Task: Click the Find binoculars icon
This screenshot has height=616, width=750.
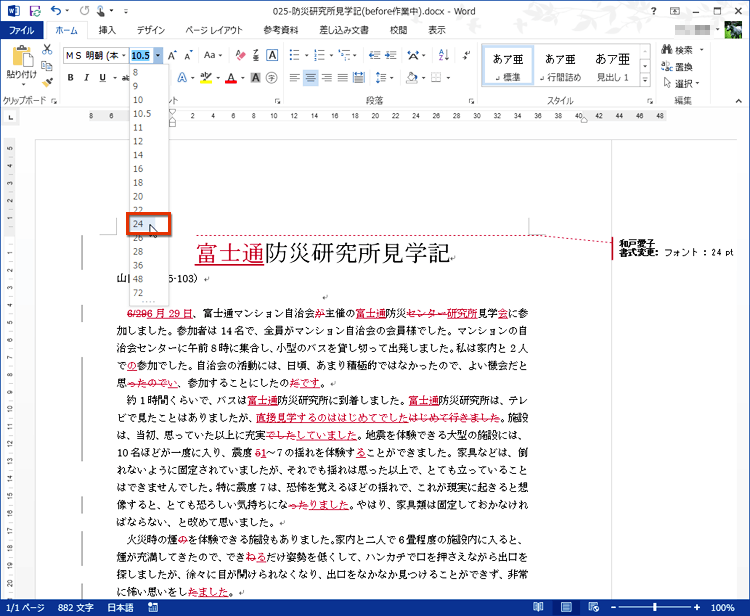Action: (668, 49)
